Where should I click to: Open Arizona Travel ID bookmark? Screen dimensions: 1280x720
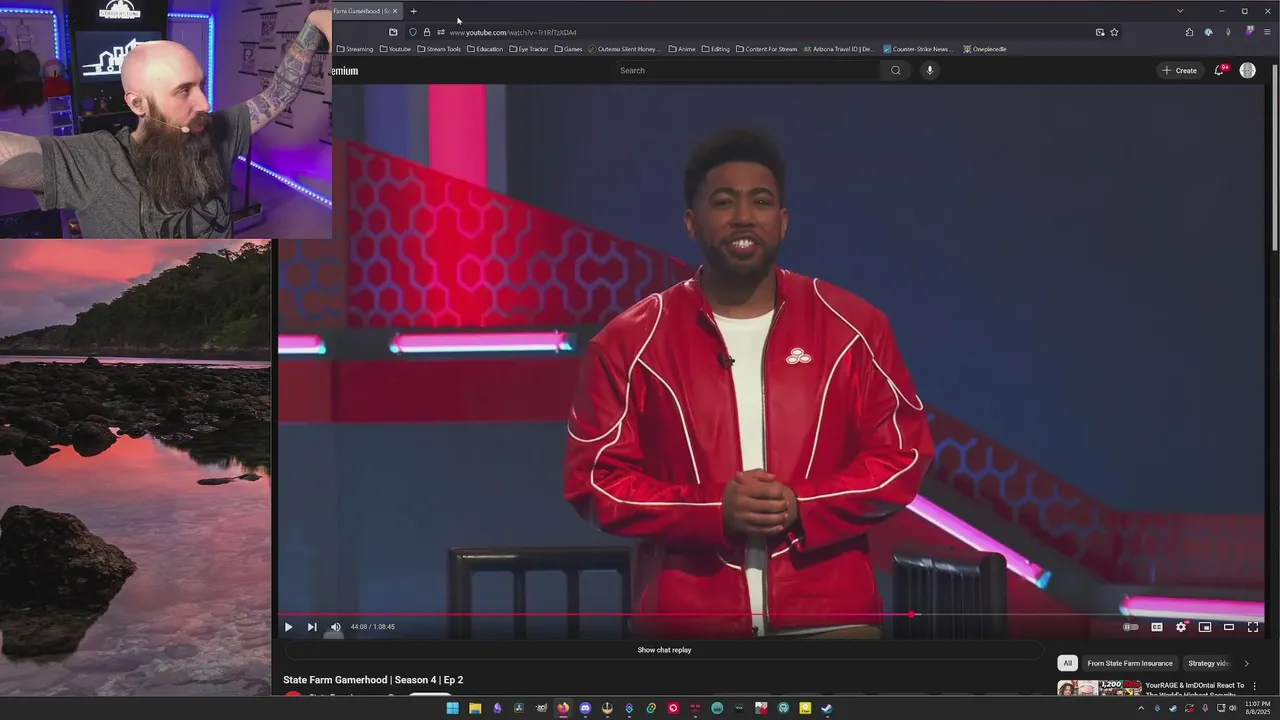coord(838,49)
